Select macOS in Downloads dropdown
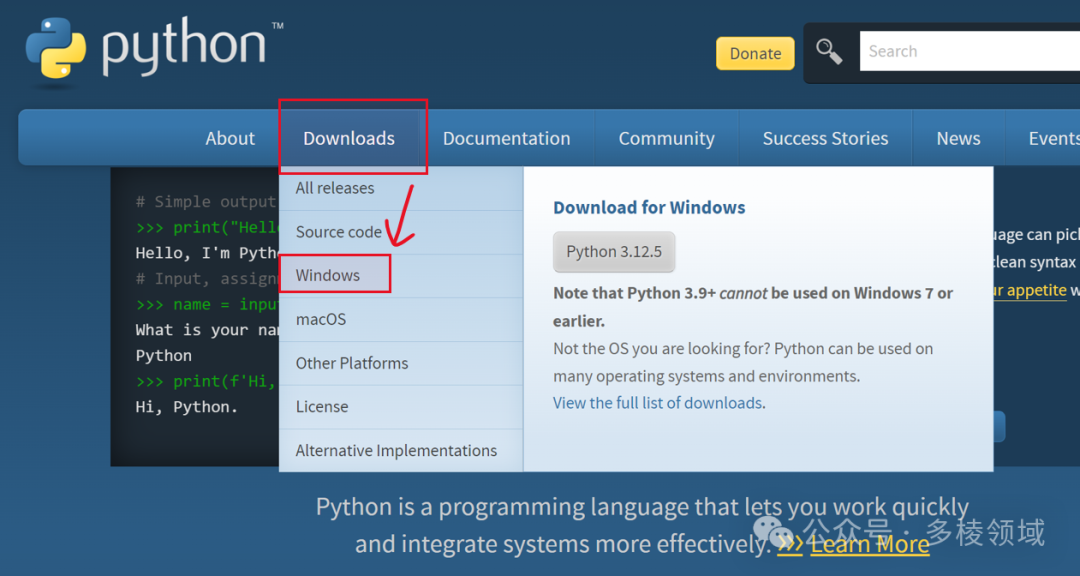This screenshot has width=1080, height=576. (401, 320)
